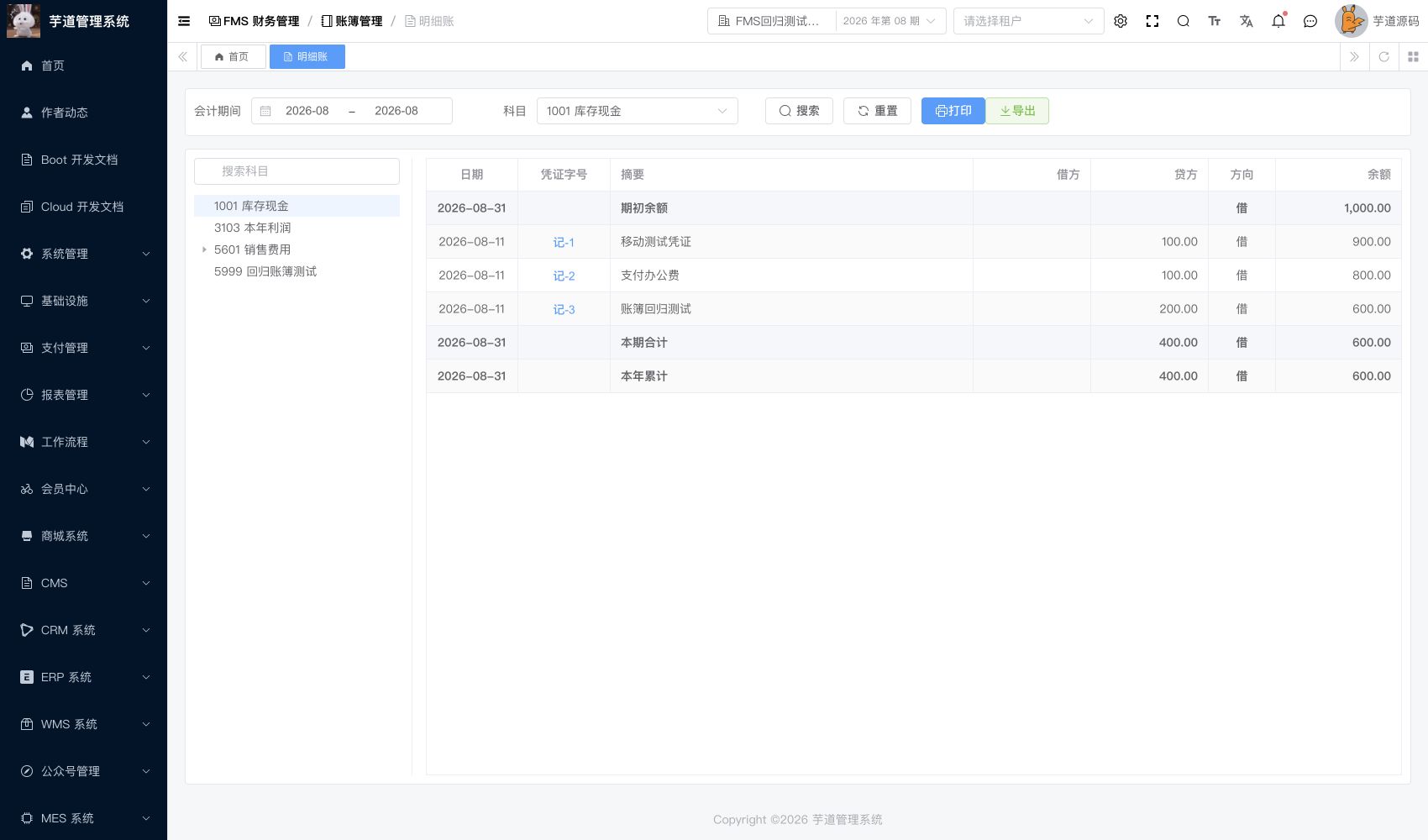This screenshot has width=1428, height=840.
Task: Open the 2026 年第 08 期 period dropdown
Action: coord(890,21)
